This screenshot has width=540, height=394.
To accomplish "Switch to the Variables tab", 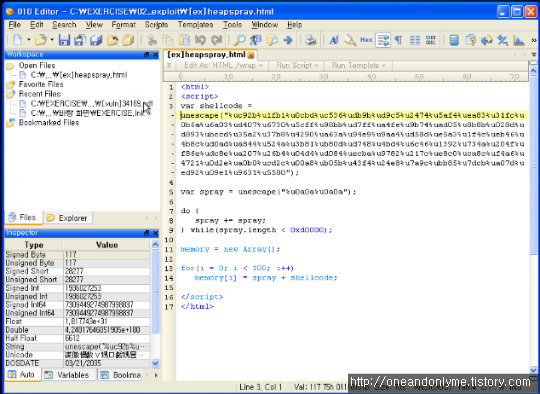I will coord(68,375).
